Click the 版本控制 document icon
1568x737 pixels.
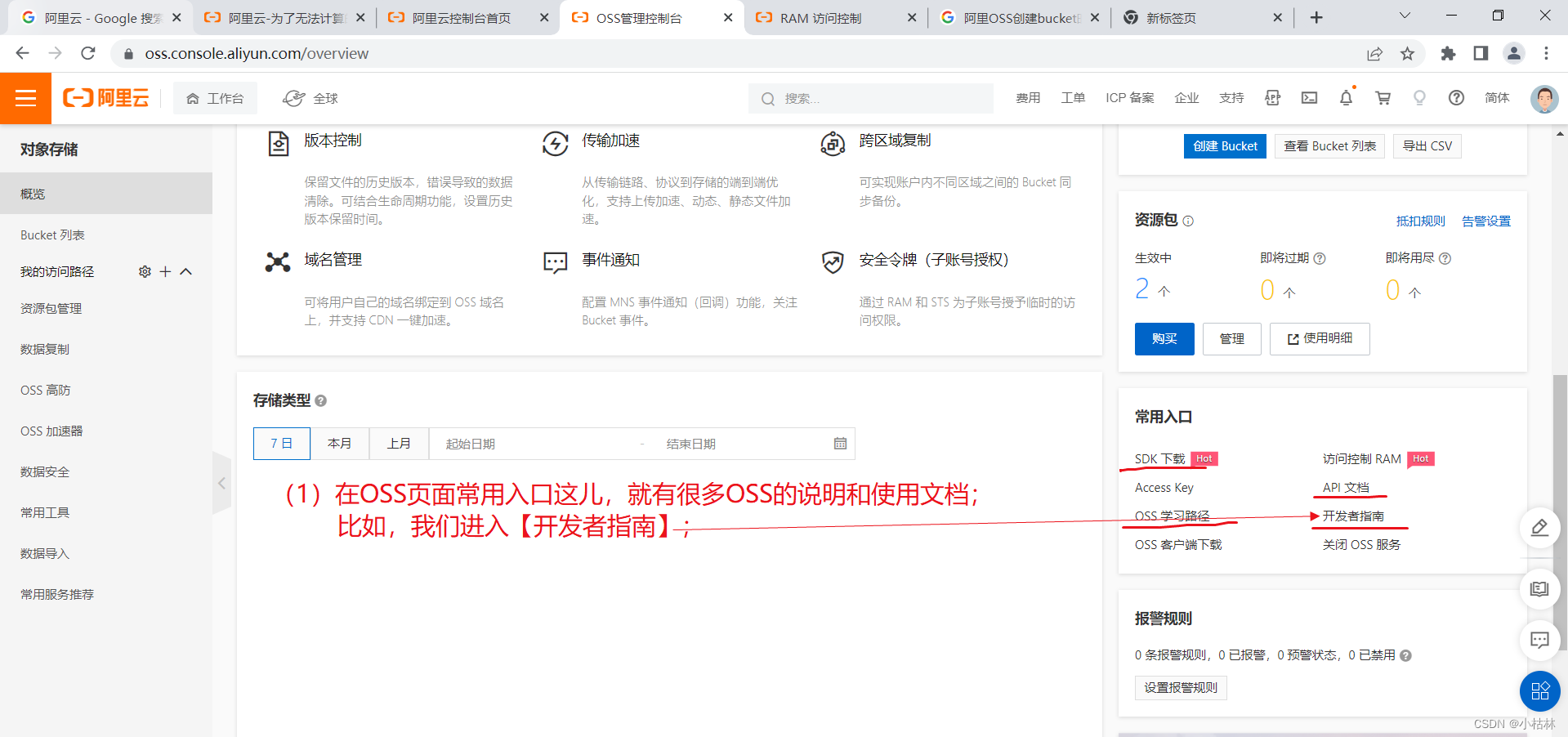click(x=279, y=143)
